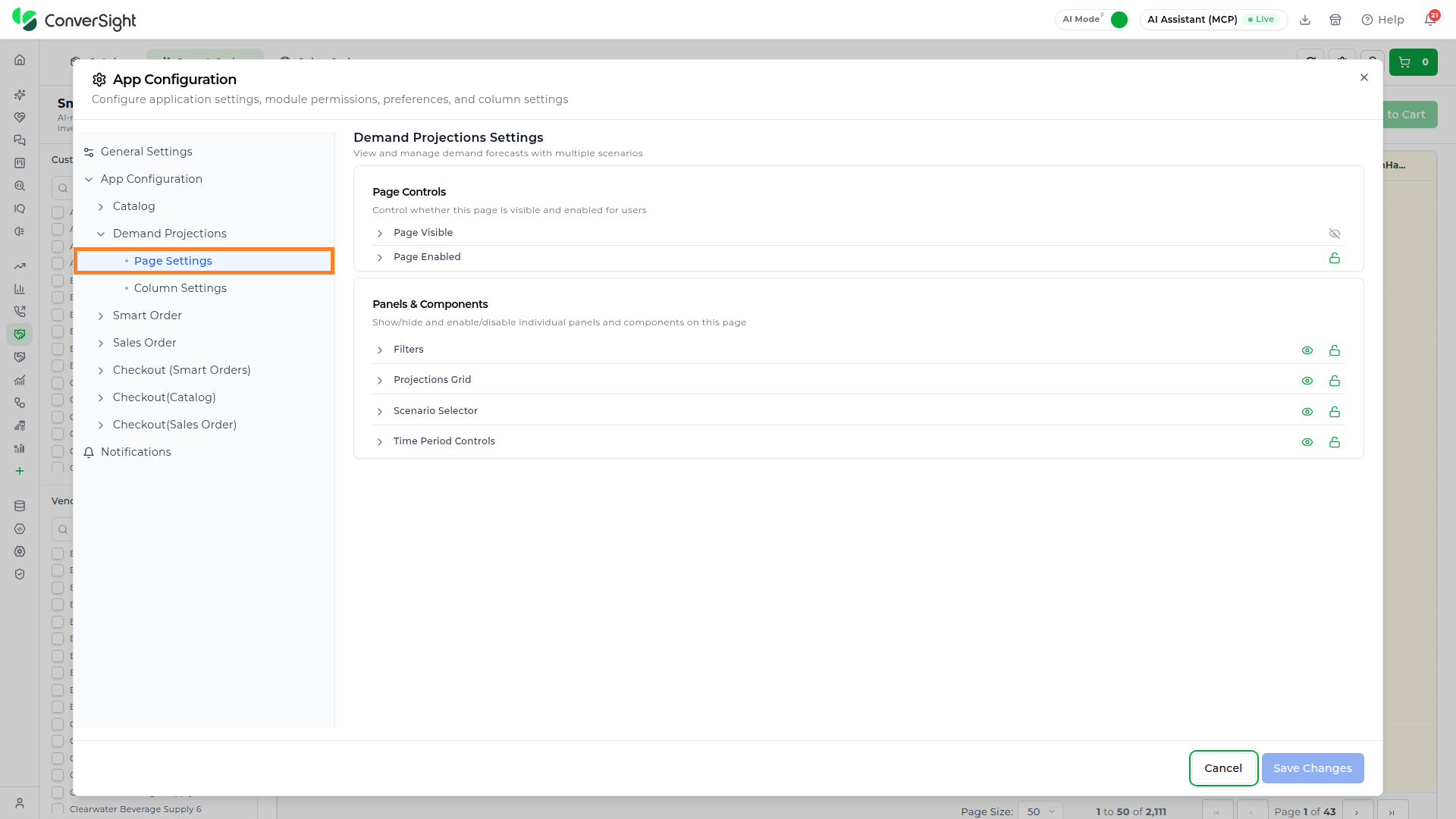Click the Cancel button
The width and height of the screenshot is (1456, 819).
[1223, 768]
